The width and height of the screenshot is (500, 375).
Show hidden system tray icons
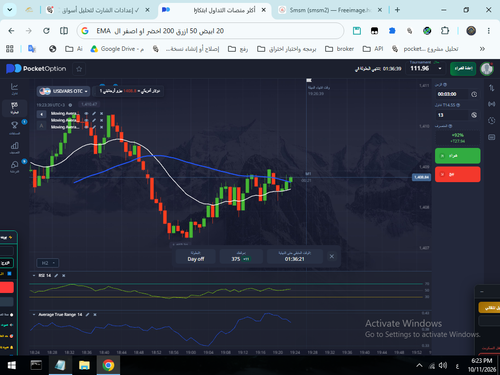[x=419, y=365]
